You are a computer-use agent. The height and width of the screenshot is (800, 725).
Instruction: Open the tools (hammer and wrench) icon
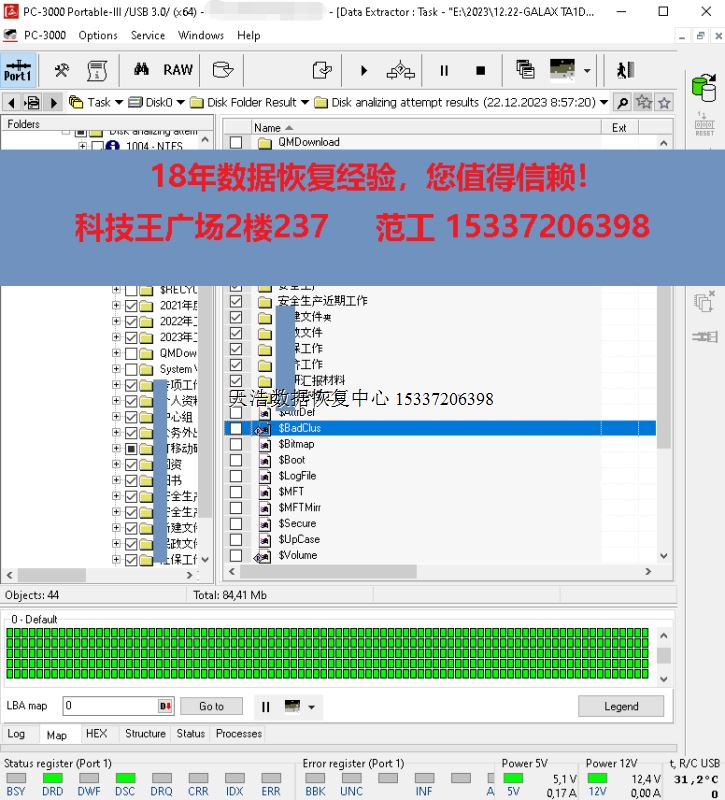point(62,70)
